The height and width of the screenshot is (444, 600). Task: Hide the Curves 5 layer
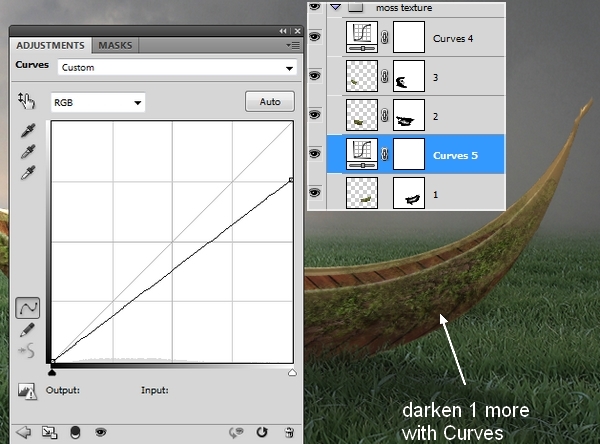coord(316,154)
